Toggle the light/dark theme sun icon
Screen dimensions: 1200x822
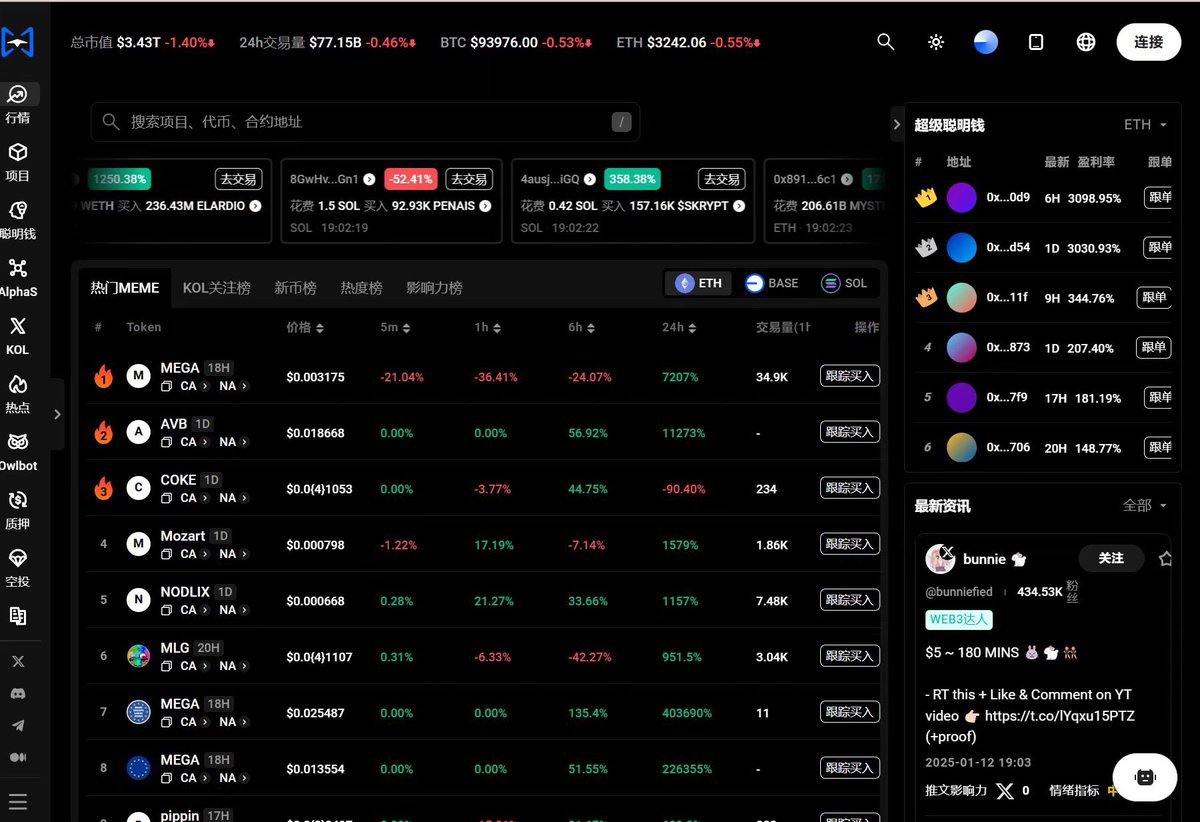[x=936, y=42]
